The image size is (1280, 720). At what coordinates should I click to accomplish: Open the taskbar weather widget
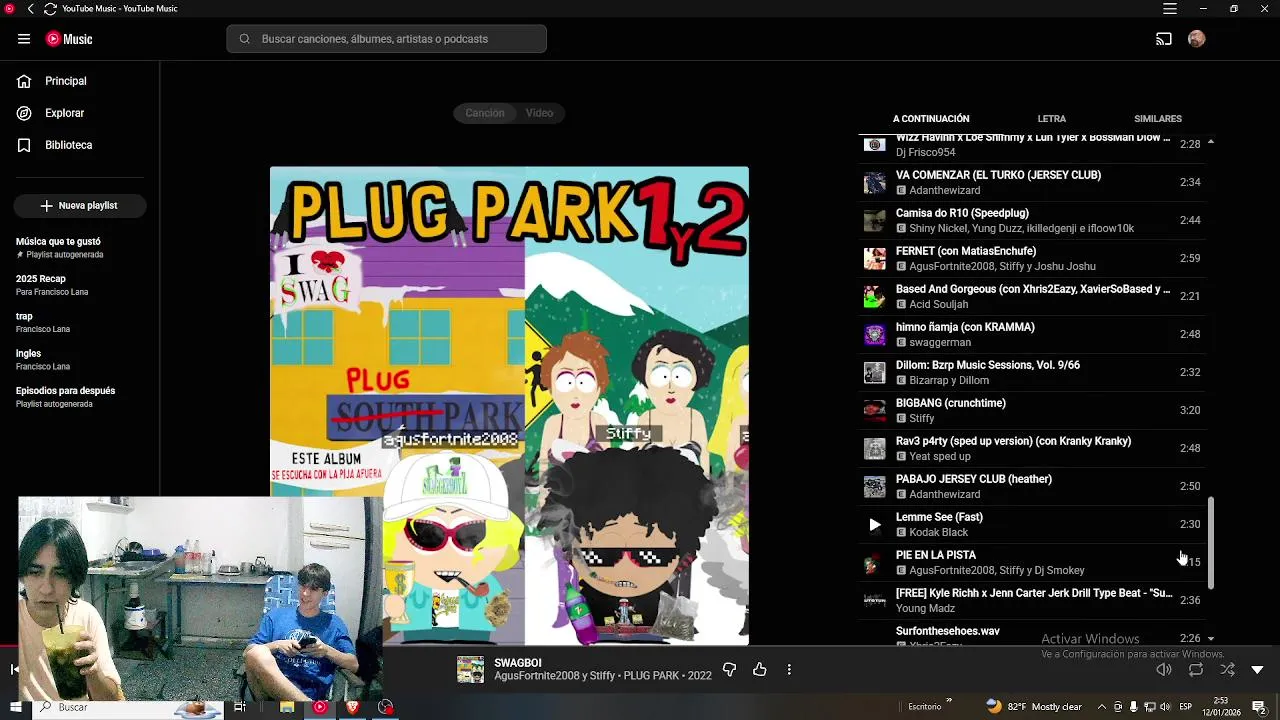pos(1034,707)
